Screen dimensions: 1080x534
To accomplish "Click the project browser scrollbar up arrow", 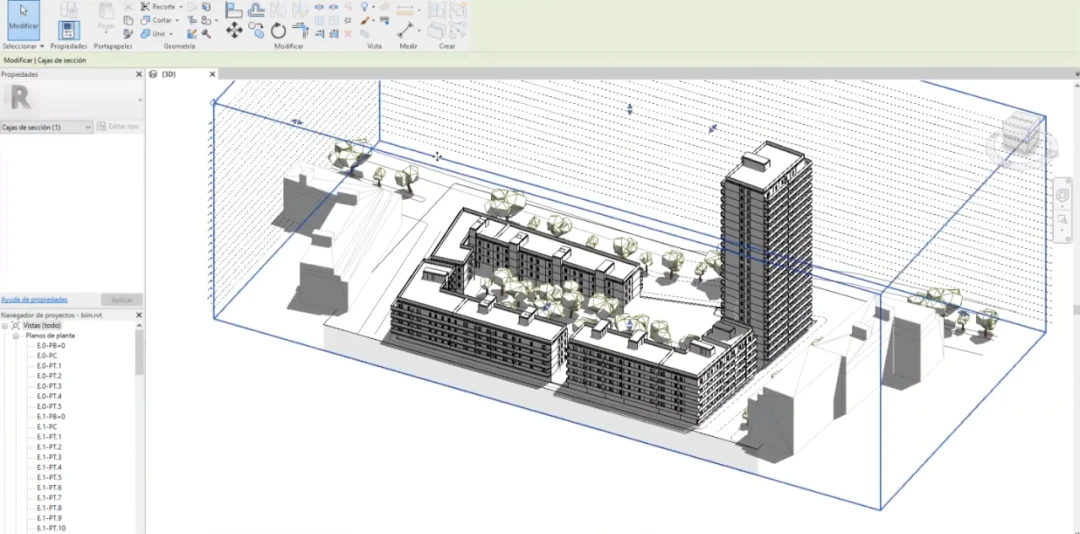I will click(x=139, y=325).
